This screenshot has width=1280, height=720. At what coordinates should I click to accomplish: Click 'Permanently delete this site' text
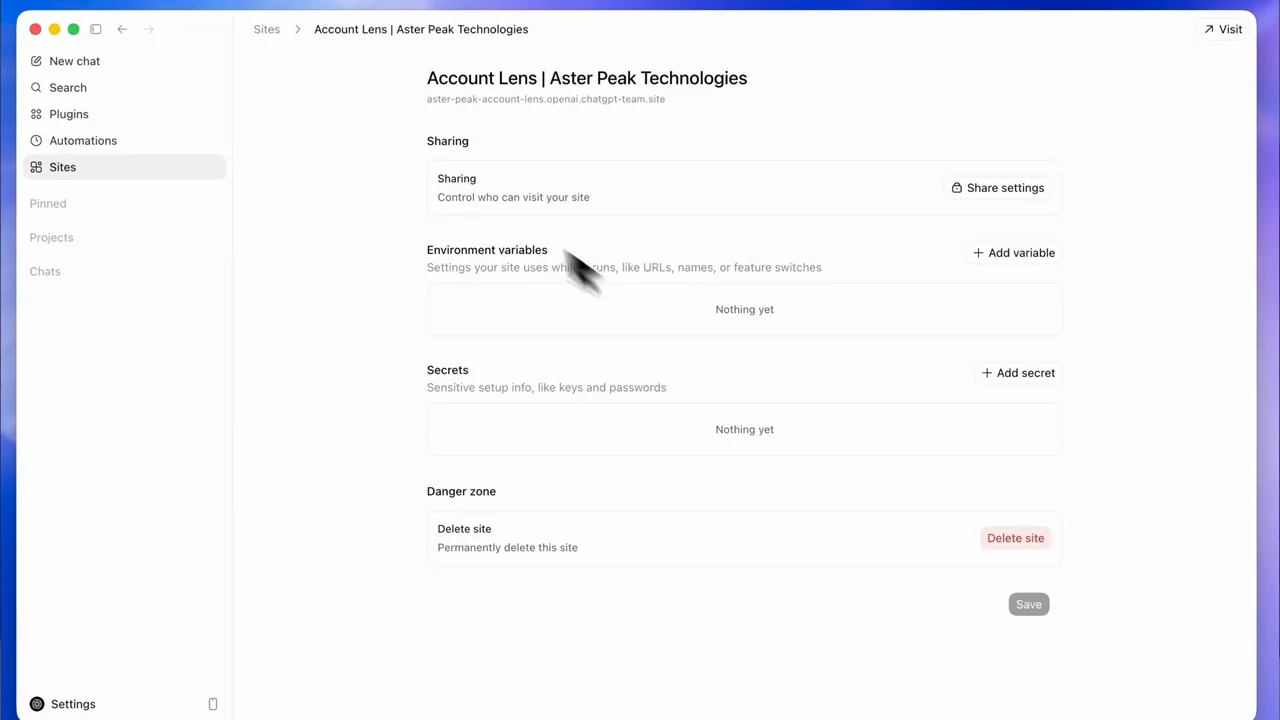(507, 547)
